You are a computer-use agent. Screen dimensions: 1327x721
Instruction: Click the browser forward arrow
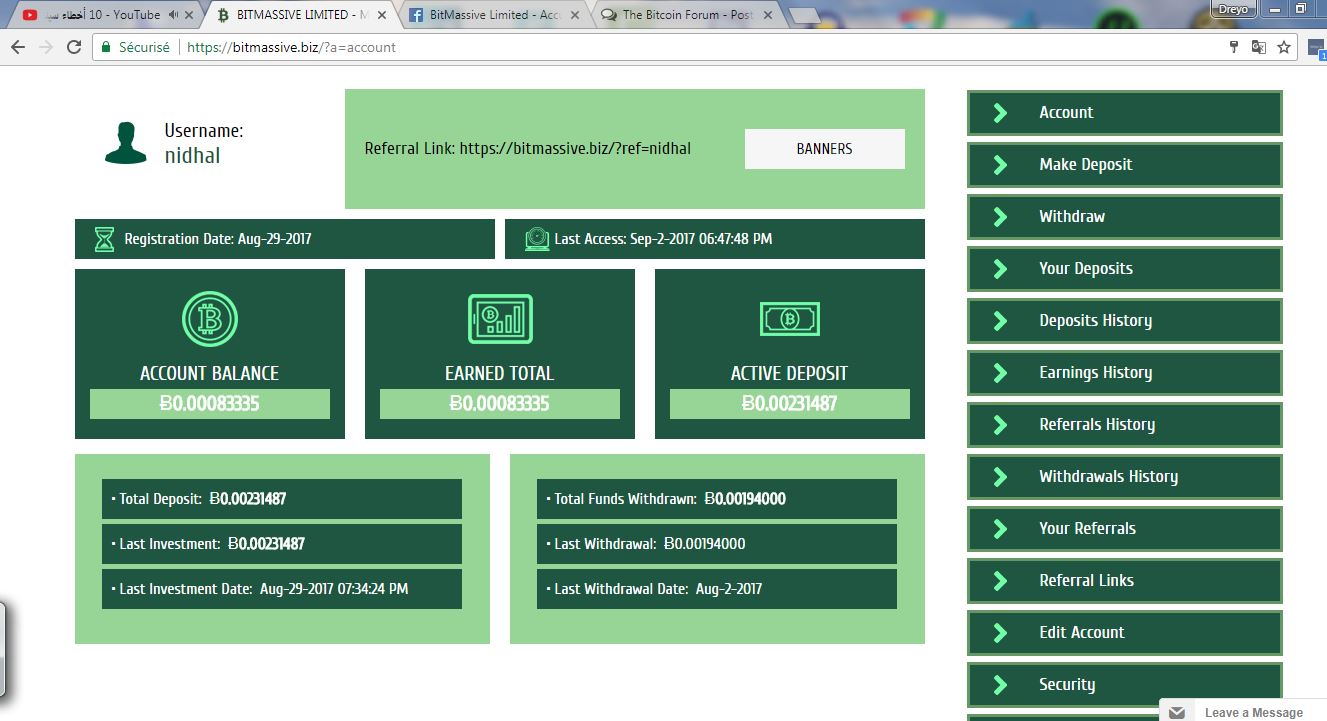(45, 47)
